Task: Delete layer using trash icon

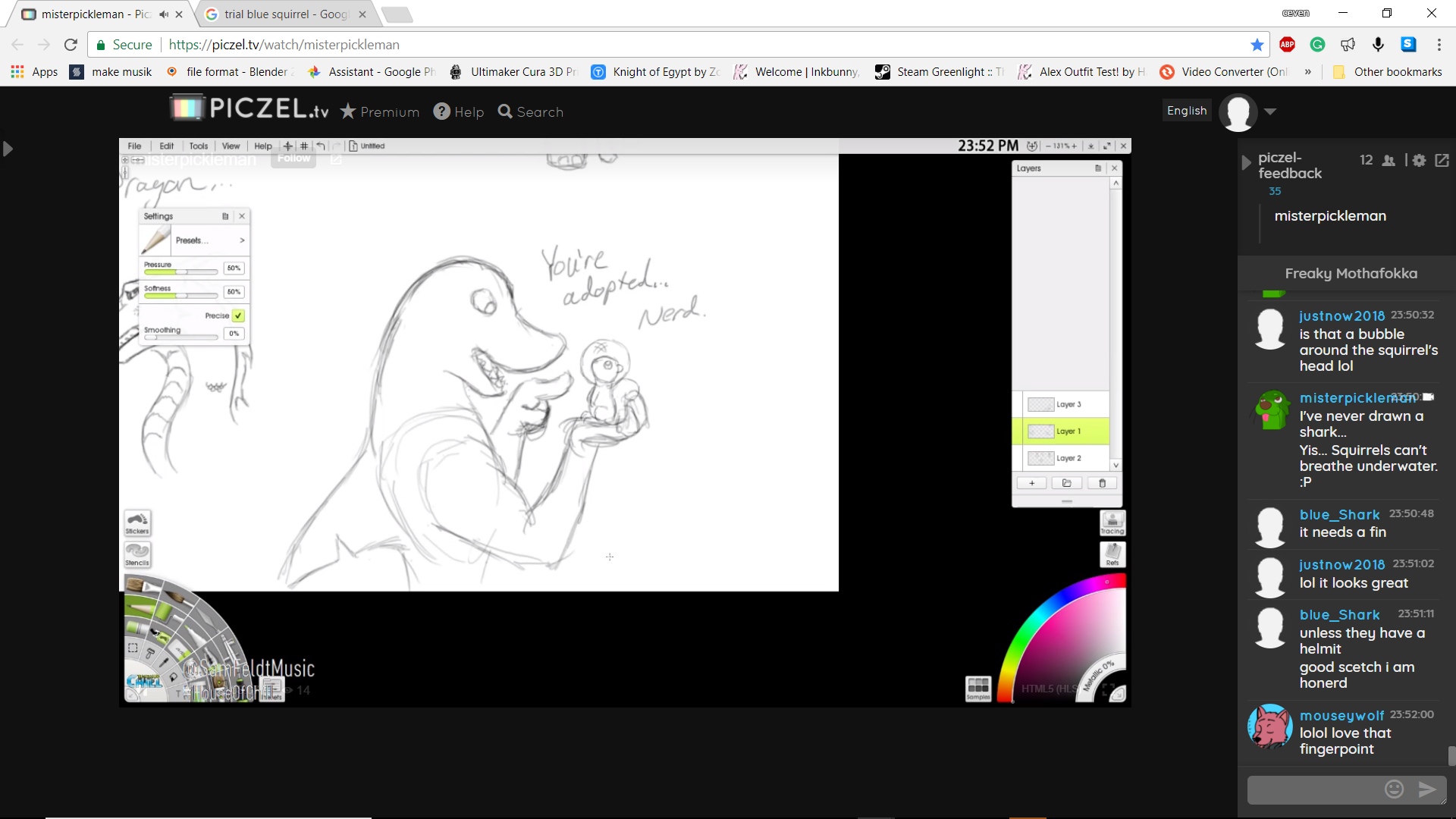Action: coord(1102,483)
